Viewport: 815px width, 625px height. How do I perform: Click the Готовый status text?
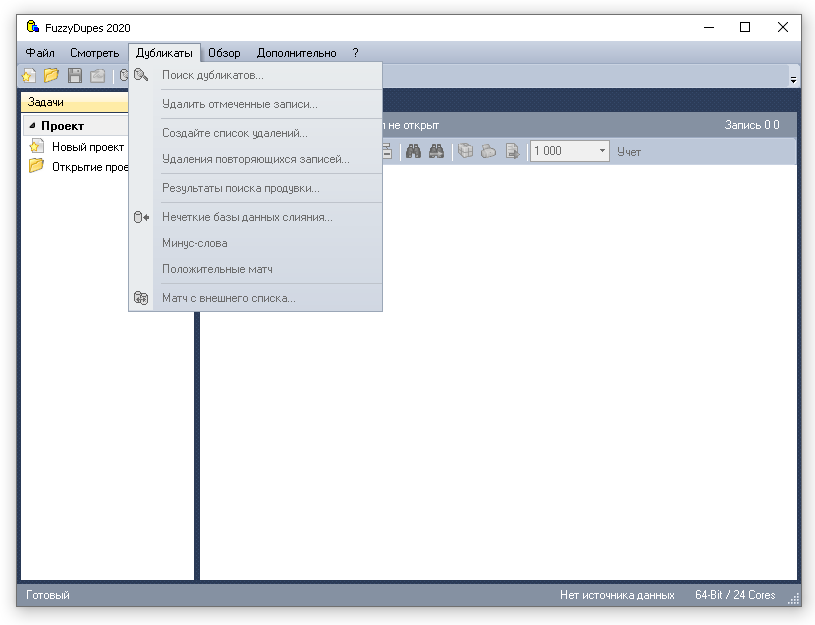(x=48, y=595)
